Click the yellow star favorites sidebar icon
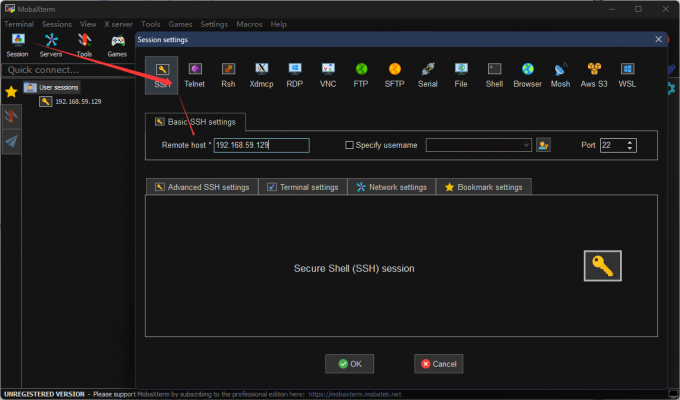Image resolution: width=680 pixels, height=400 pixels. tap(11, 92)
